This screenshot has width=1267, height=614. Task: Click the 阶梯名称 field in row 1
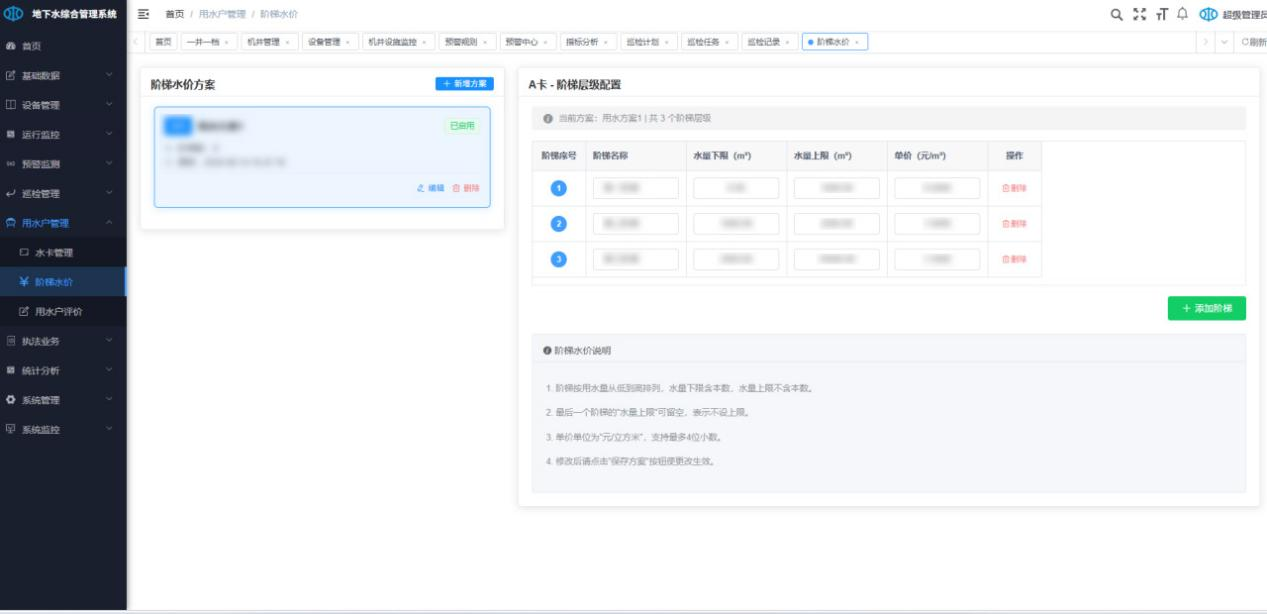click(x=635, y=188)
